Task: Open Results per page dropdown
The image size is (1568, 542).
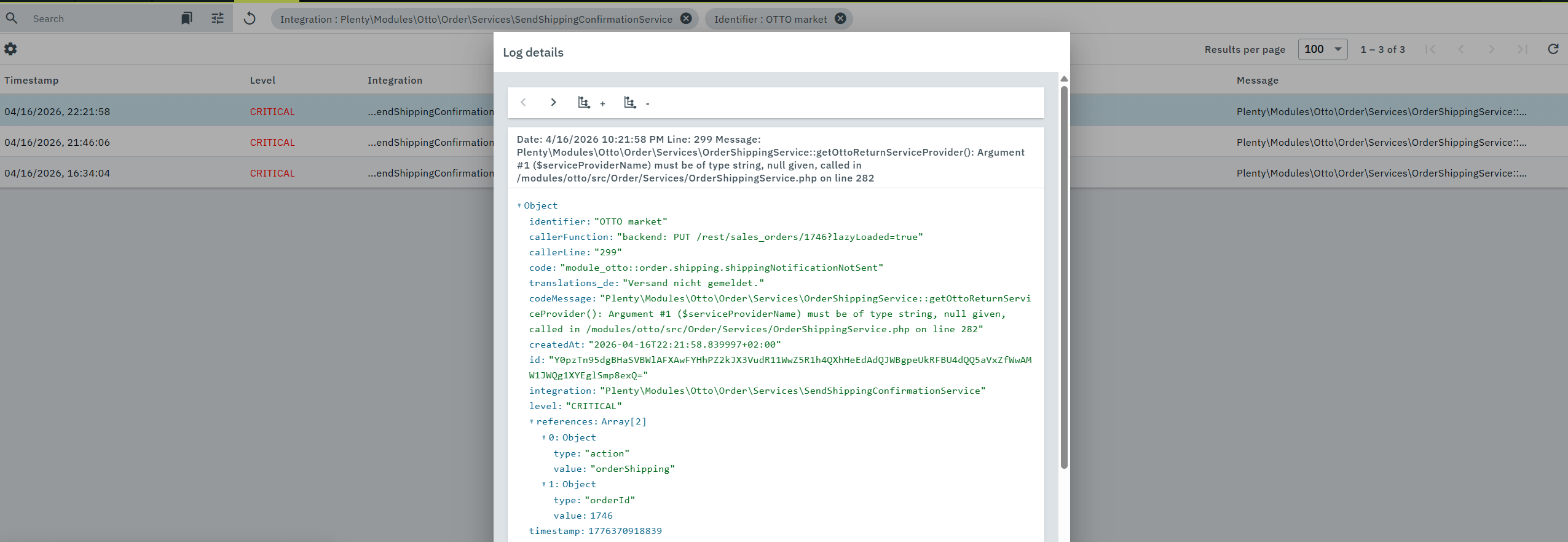Action: (x=1322, y=49)
